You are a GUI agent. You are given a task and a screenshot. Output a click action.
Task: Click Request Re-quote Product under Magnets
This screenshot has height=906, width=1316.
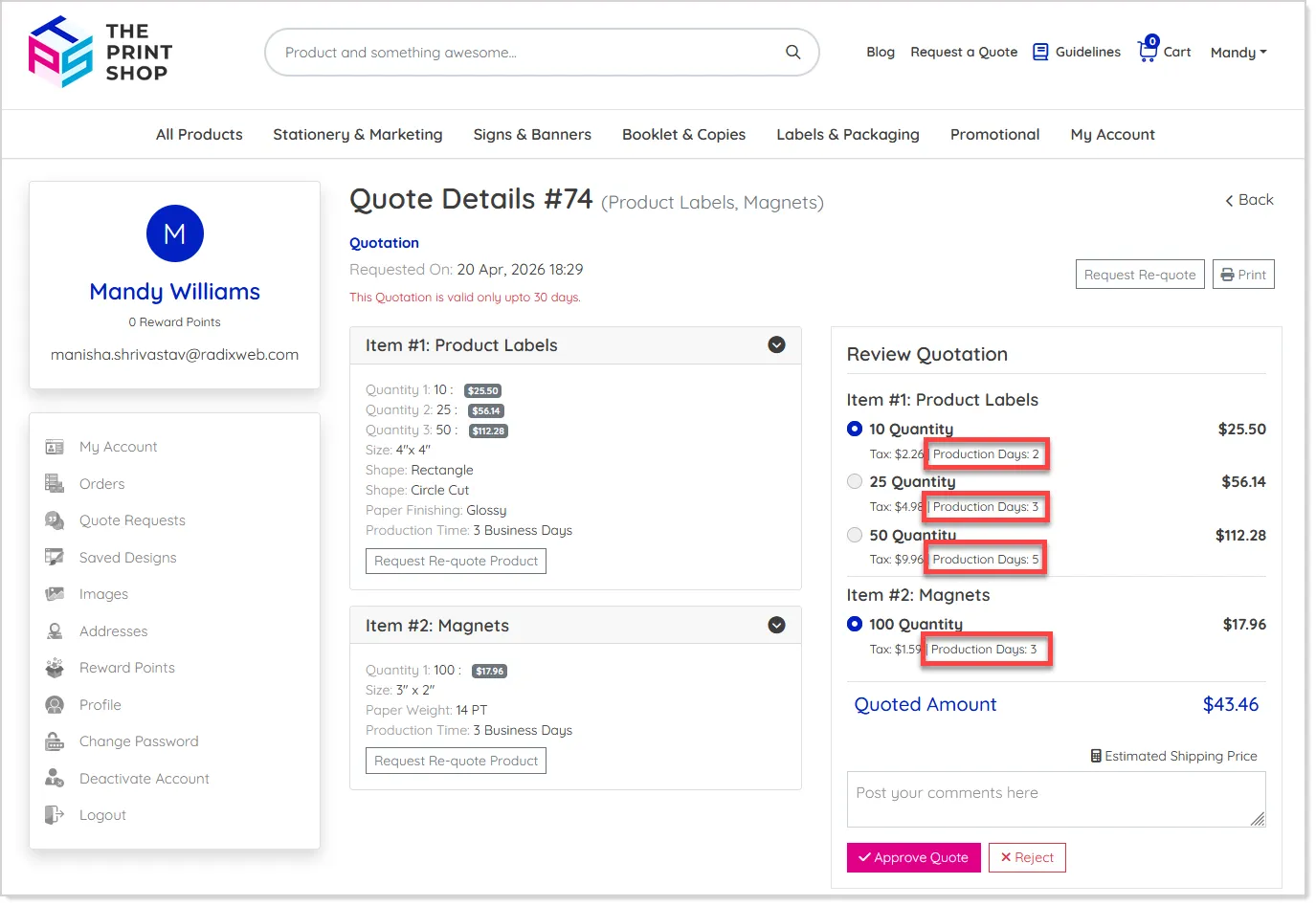pos(456,761)
